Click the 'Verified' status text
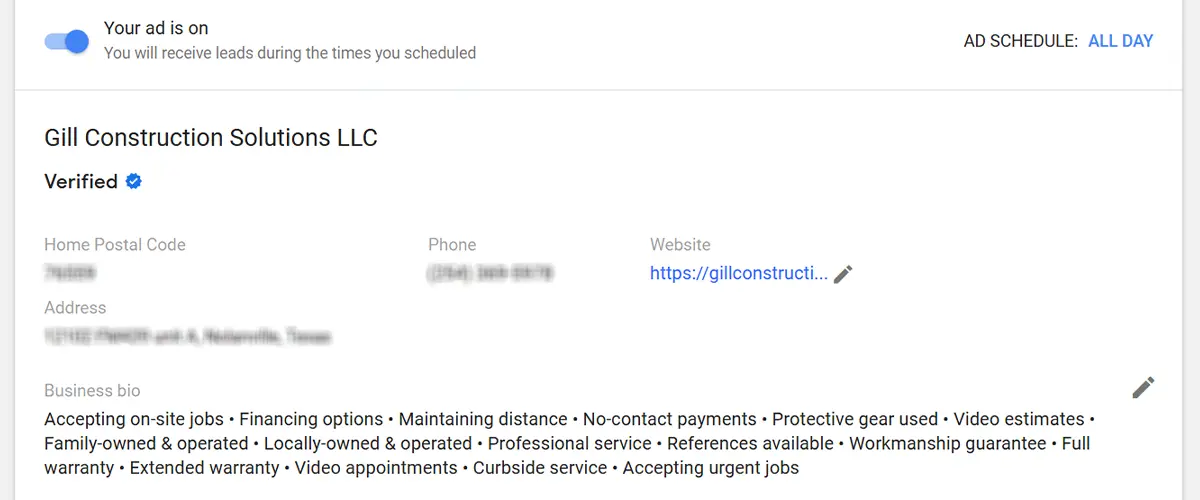This screenshot has height=500, width=1200. click(81, 182)
